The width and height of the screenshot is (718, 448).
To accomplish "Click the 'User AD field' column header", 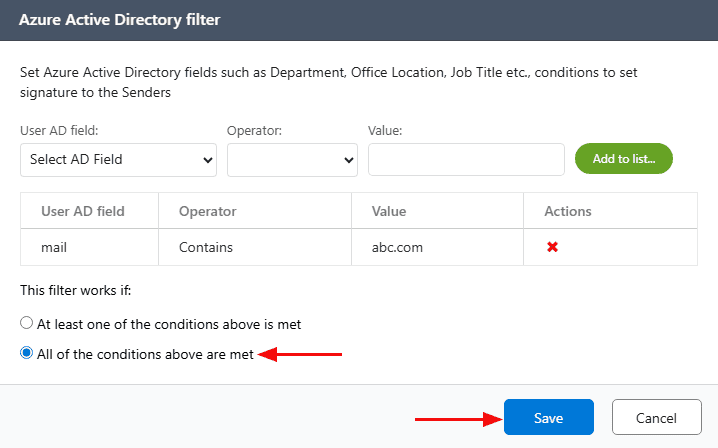I will tap(83, 211).
